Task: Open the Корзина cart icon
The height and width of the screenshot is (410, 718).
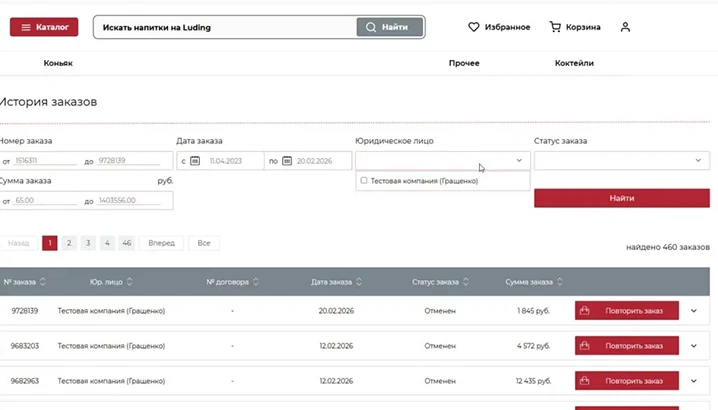Action: point(555,27)
